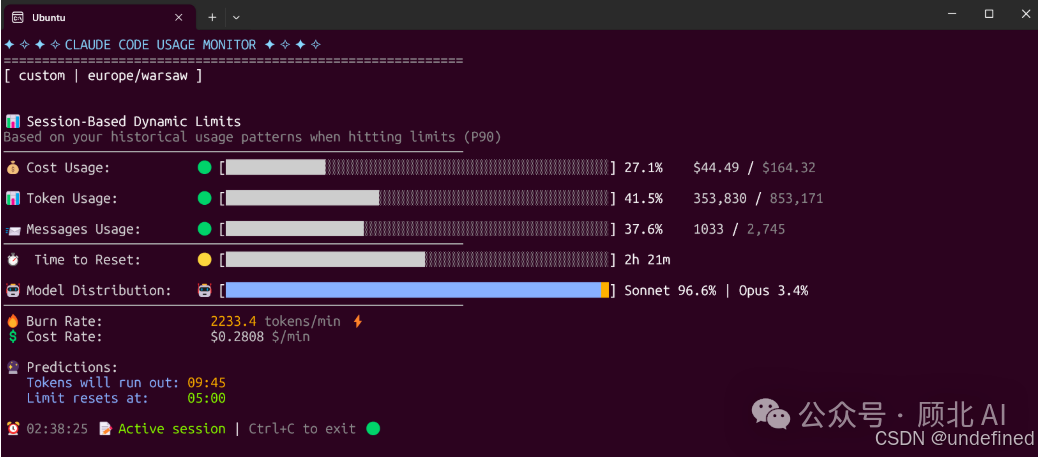This screenshot has height=457, width=1039.
Task: Click the Session-Based Dynamic Limits heading
Action: coord(134,121)
